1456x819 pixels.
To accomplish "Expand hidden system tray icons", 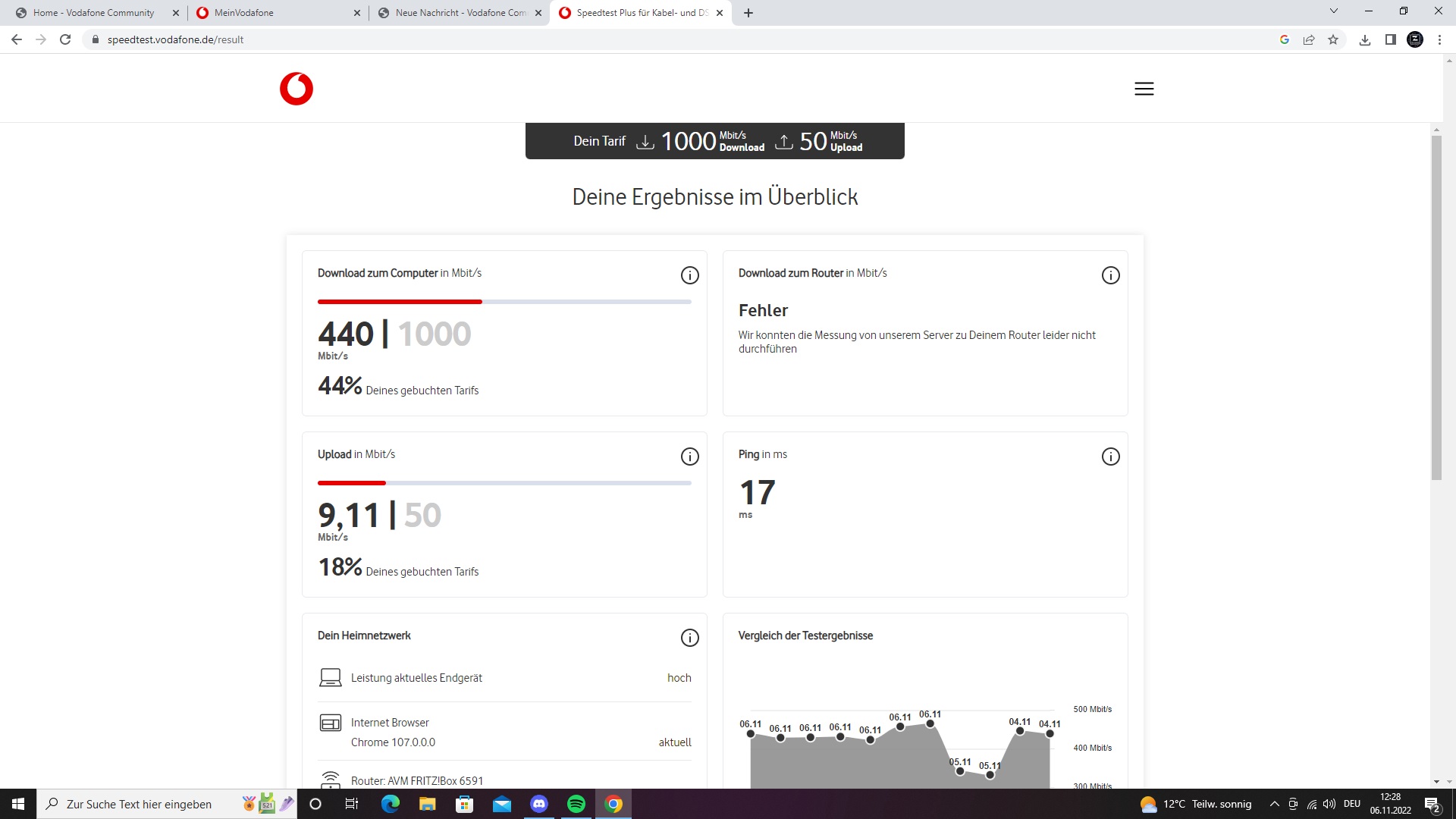I will [1274, 804].
